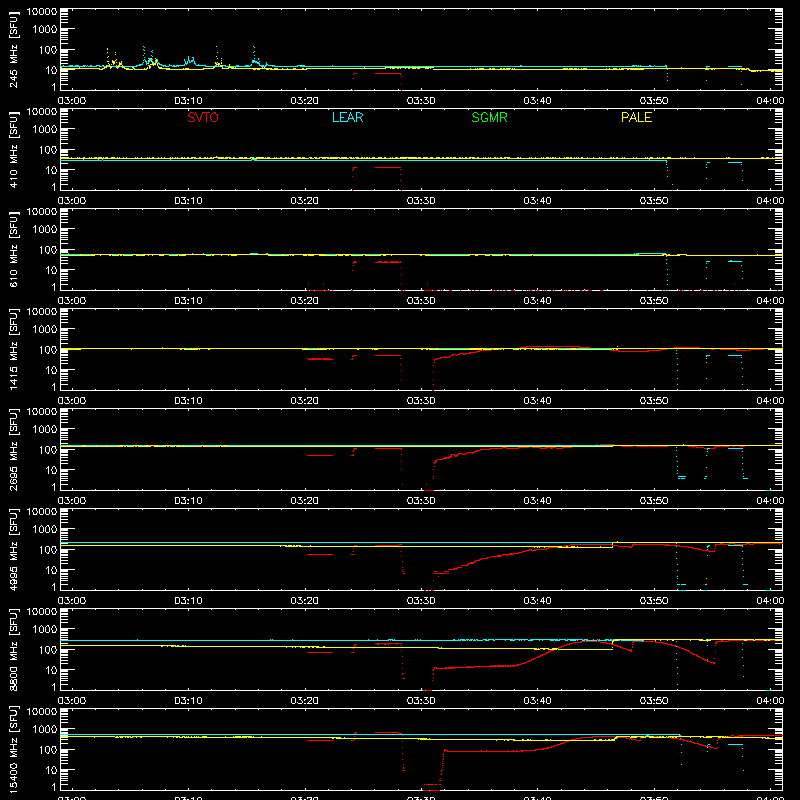Click the green SGMR station legend label
The width and height of the screenshot is (800, 800).
tap(489, 117)
